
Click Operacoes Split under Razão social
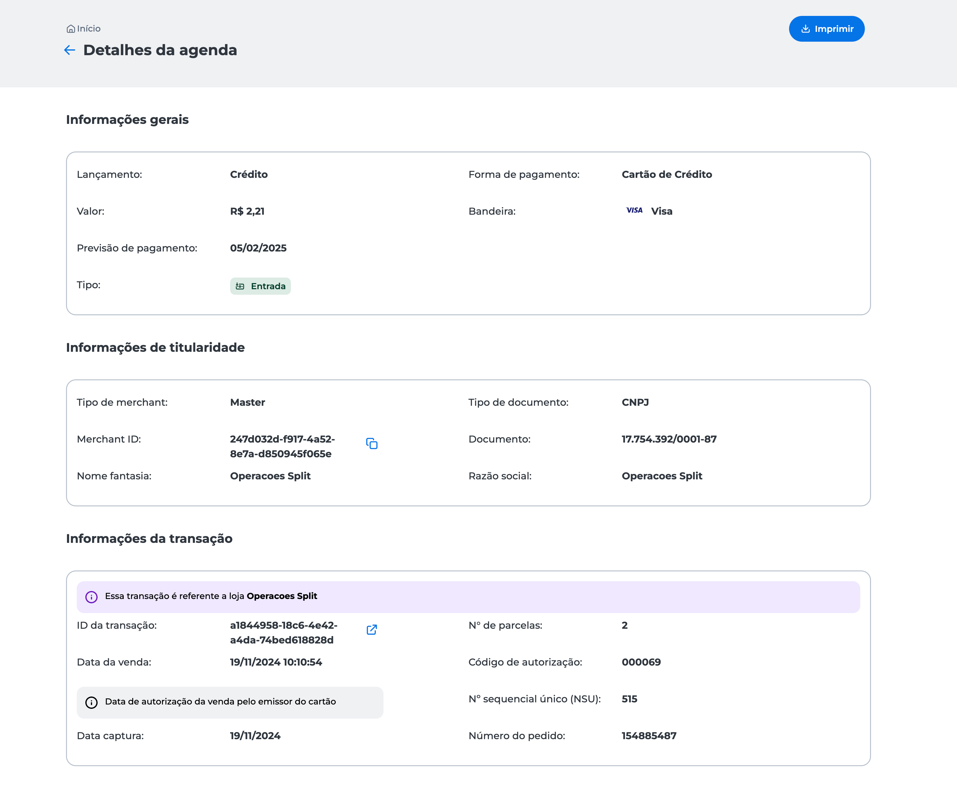click(x=662, y=475)
